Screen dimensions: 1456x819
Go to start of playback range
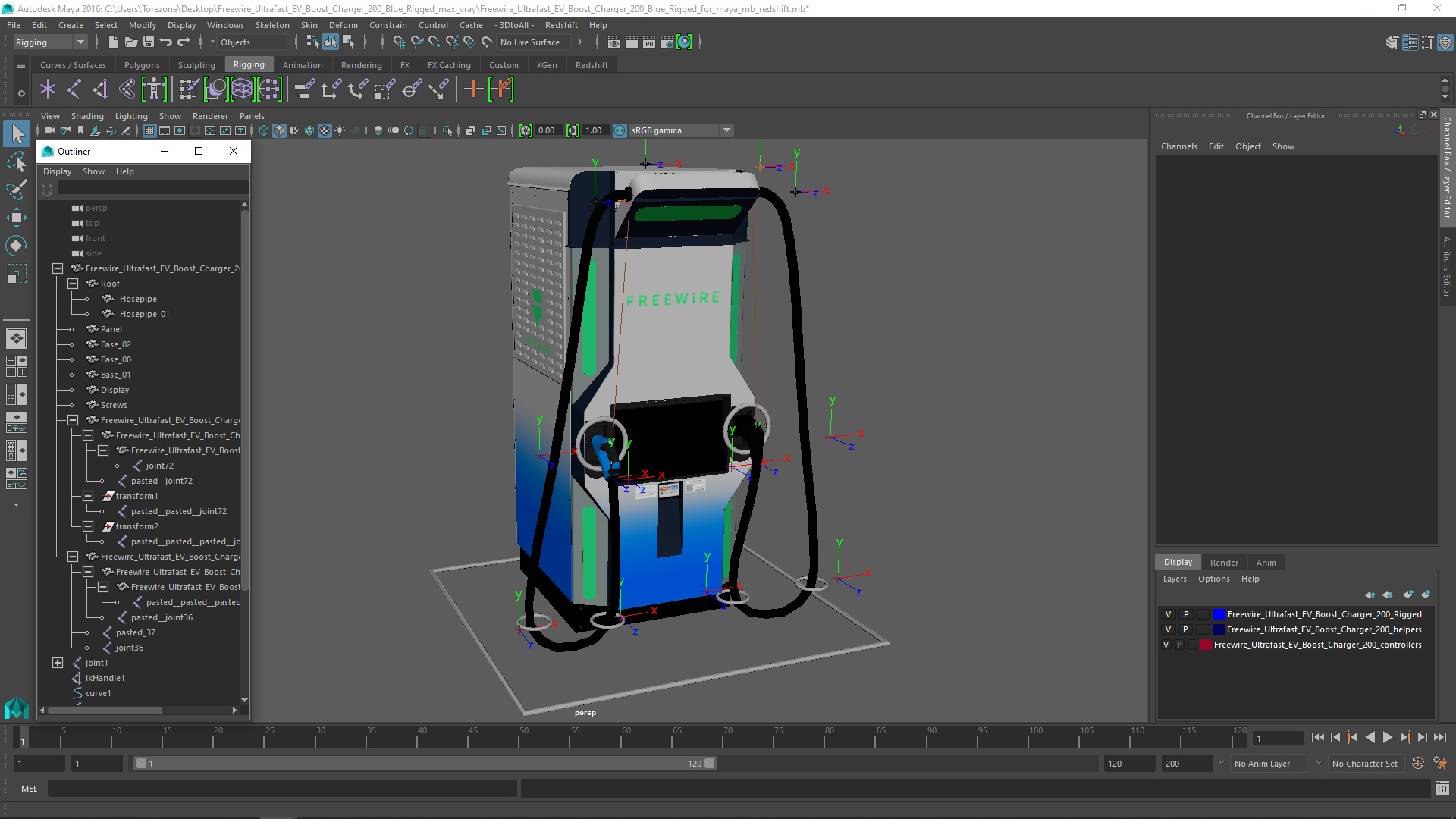click(1318, 737)
